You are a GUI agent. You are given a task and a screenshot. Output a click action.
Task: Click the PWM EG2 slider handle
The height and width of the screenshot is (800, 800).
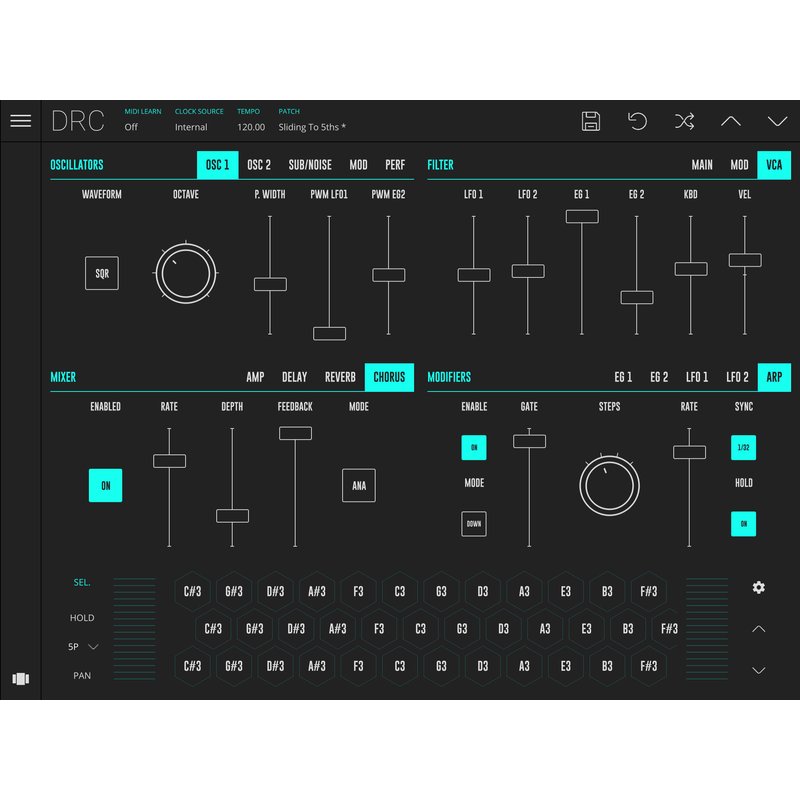click(x=388, y=275)
